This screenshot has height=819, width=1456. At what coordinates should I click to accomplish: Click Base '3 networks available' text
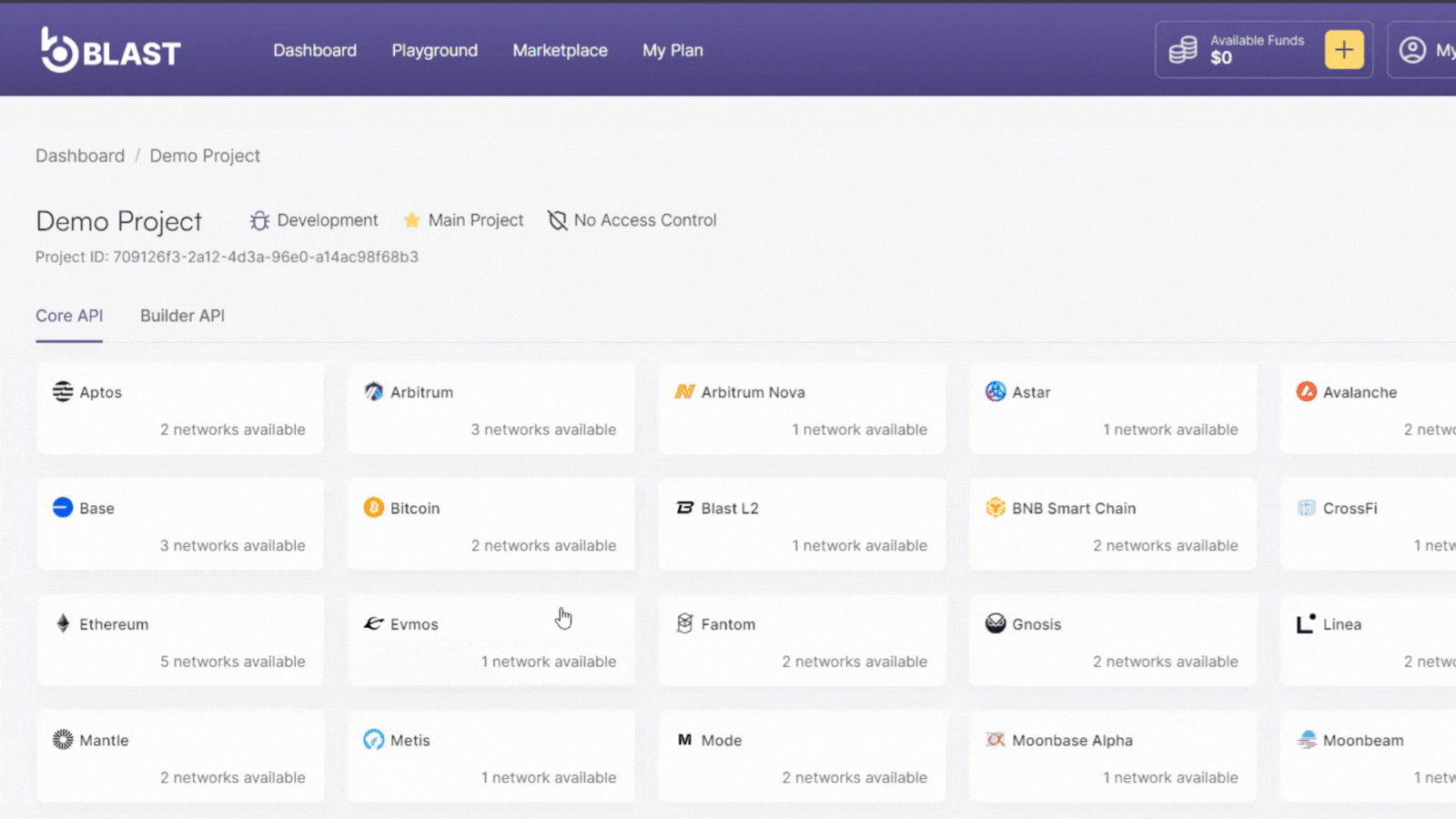click(233, 546)
